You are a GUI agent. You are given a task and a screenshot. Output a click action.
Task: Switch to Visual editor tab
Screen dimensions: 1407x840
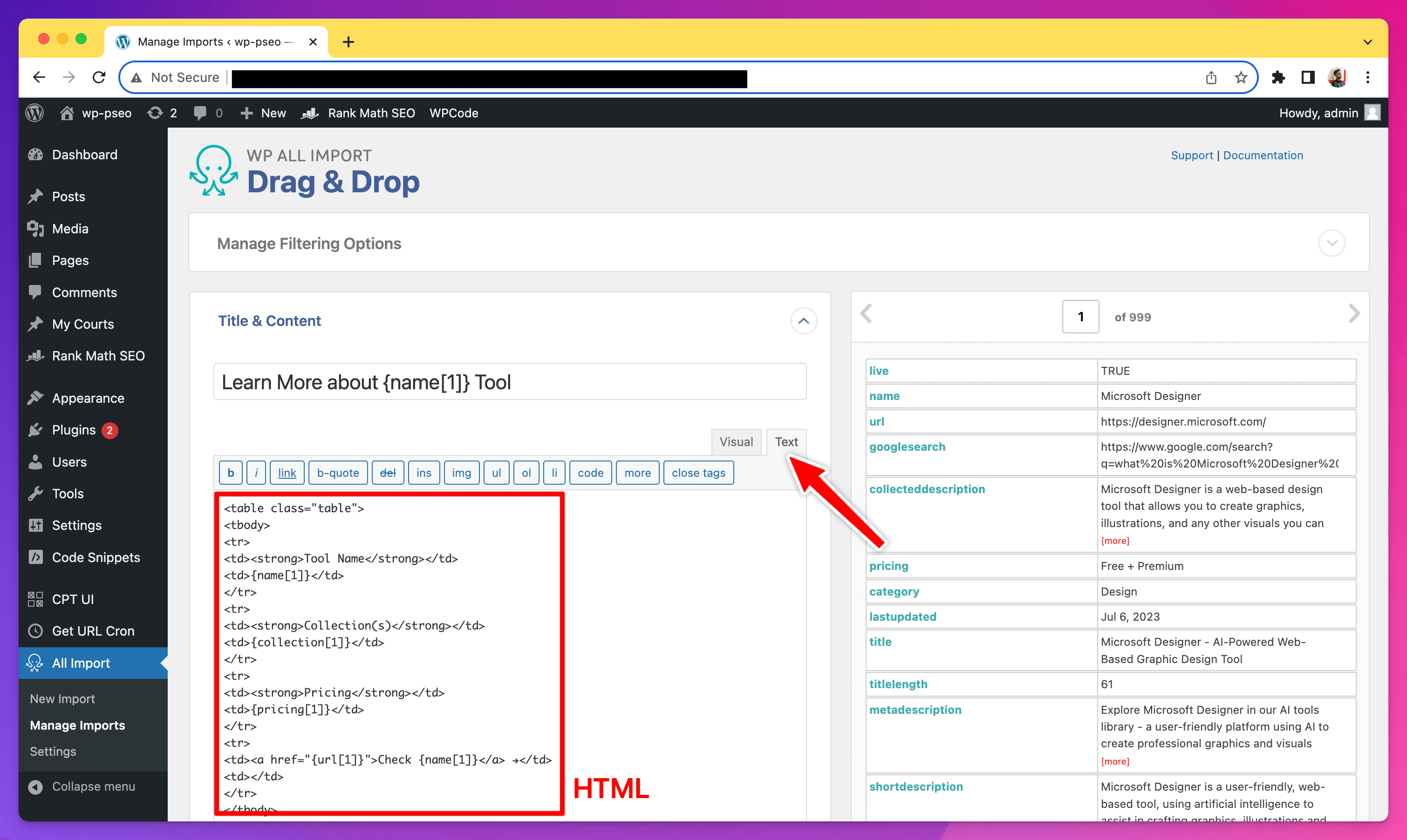click(x=736, y=441)
